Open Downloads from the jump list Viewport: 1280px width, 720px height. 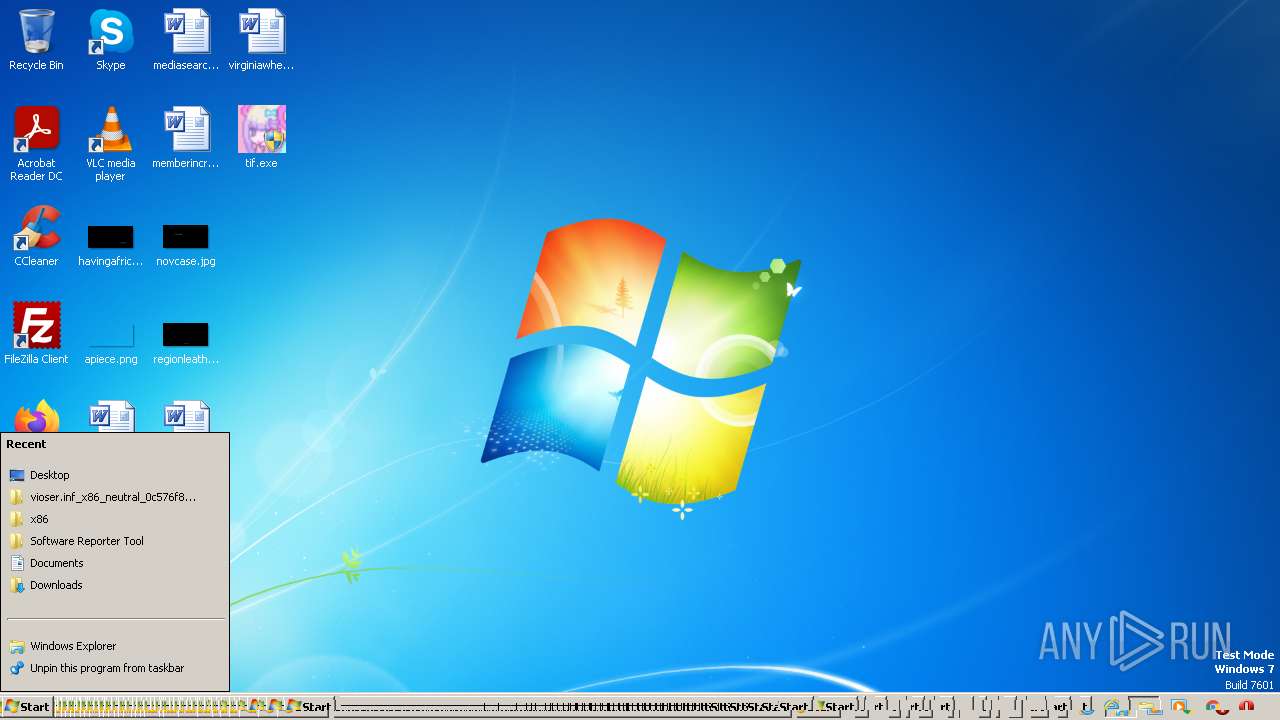click(115, 585)
